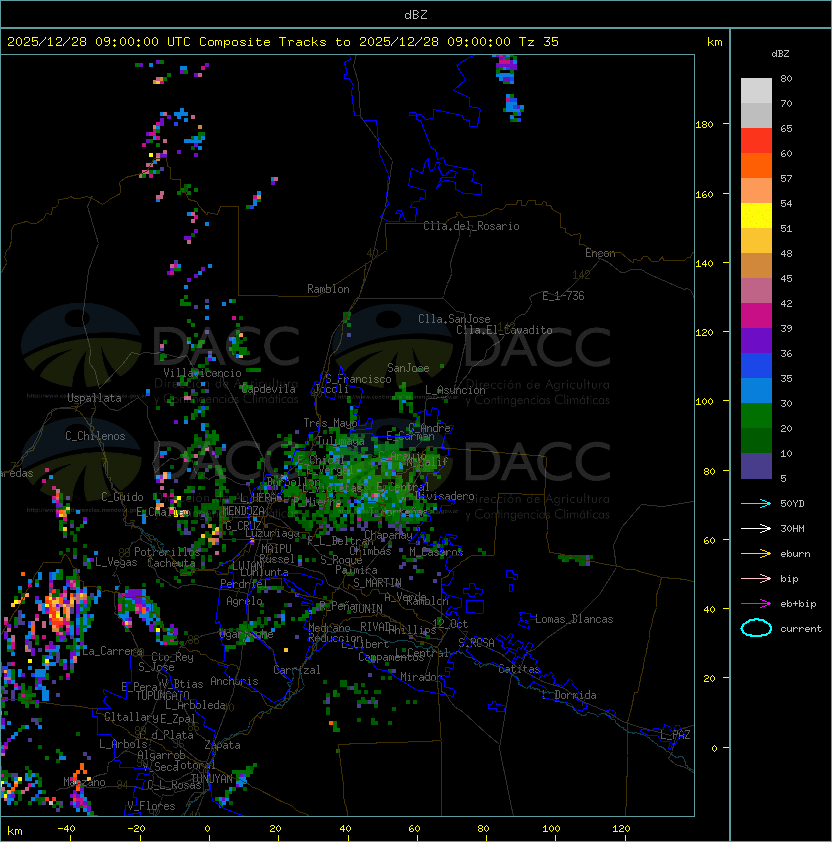
Task: Click the Uspallata label on the map
Action: point(94,398)
